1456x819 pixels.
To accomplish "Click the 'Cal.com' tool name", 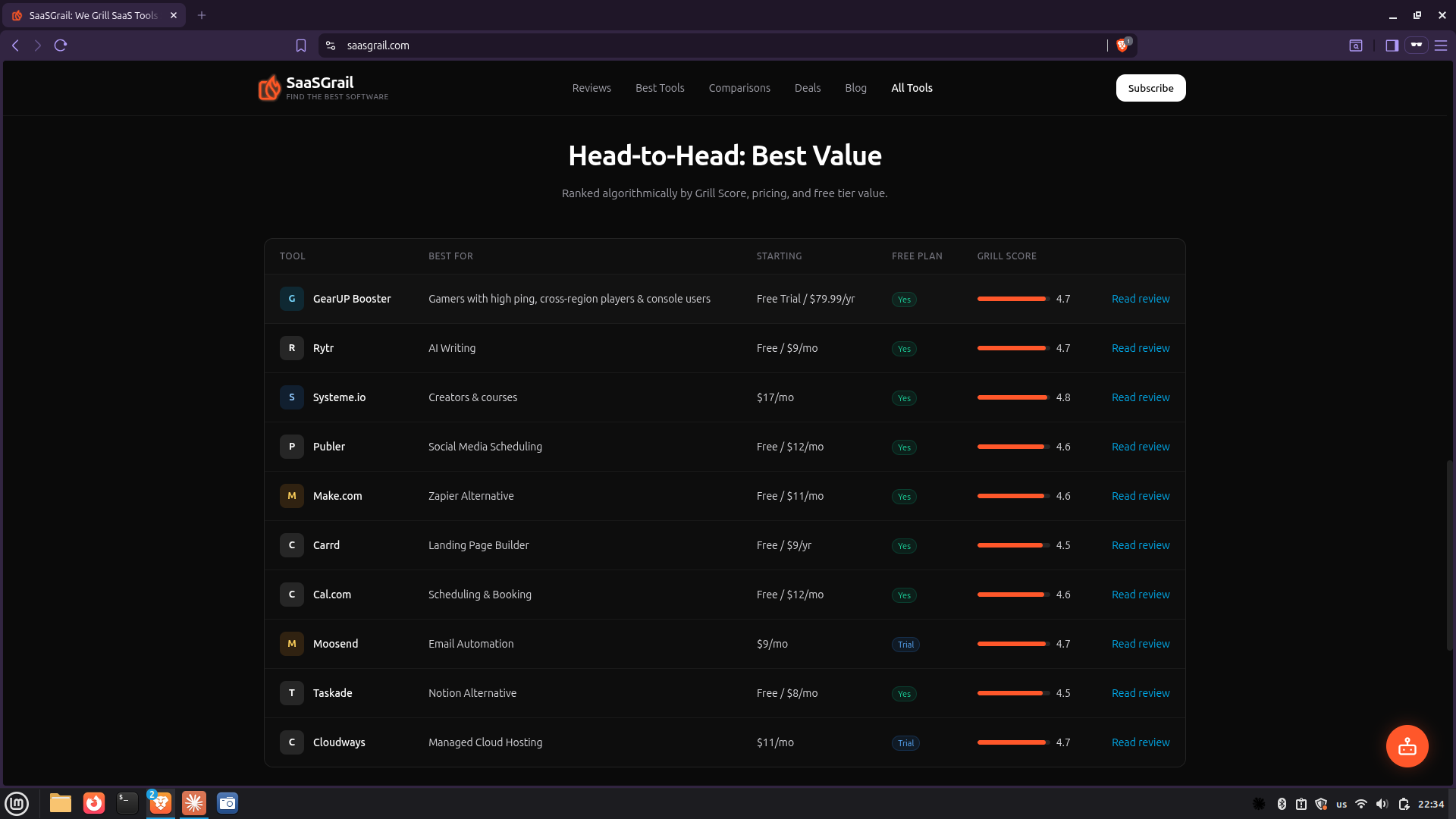I will coord(332,595).
